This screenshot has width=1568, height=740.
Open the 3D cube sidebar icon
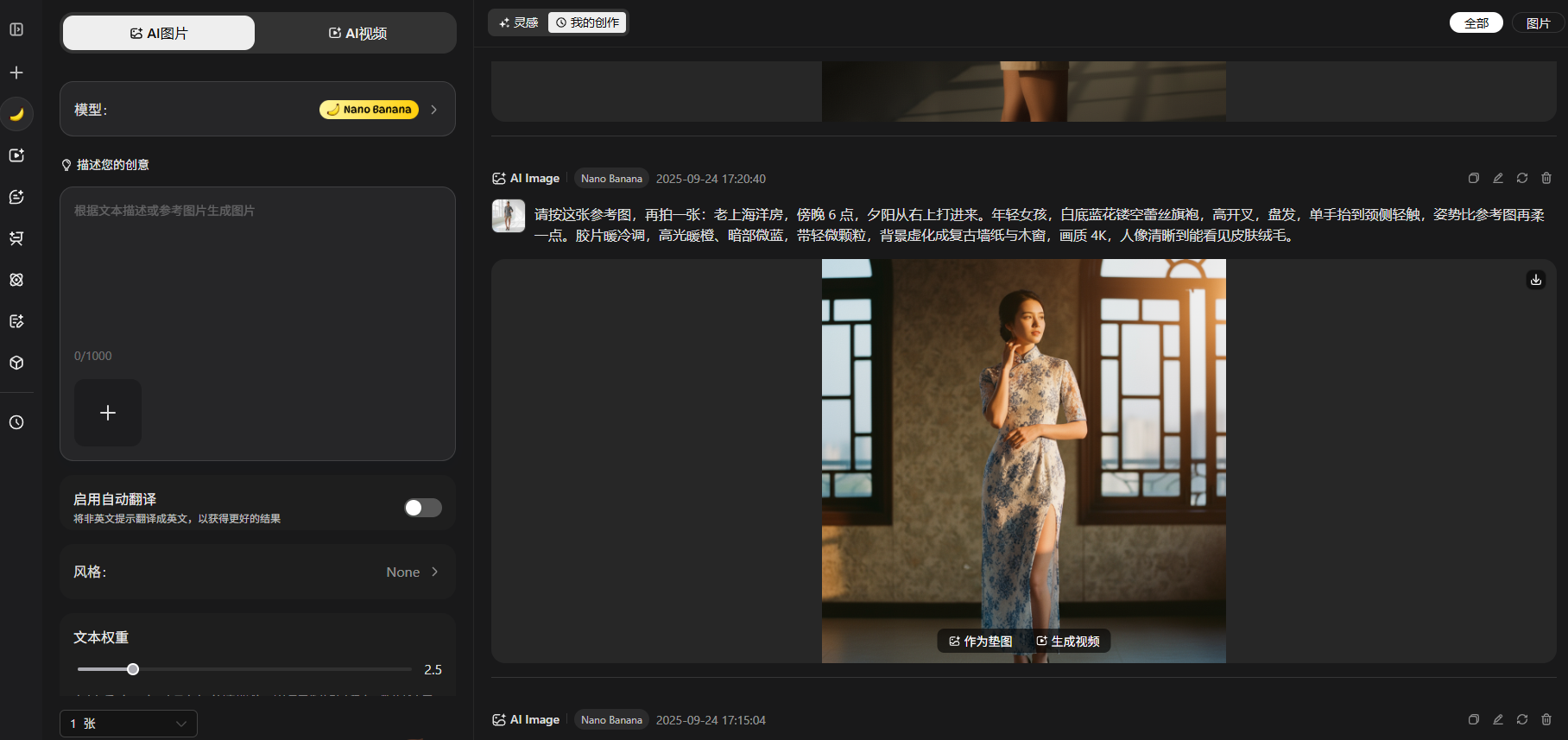[x=16, y=363]
